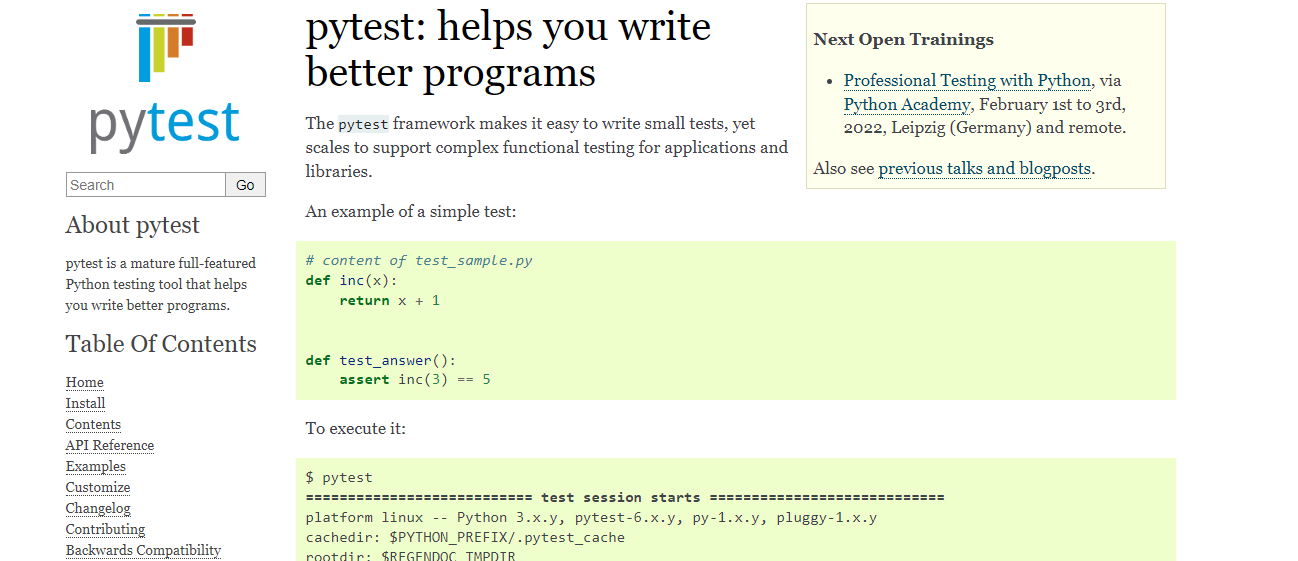Follow the Python Academy link
This screenshot has width=1298, height=561.
tap(907, 105)
